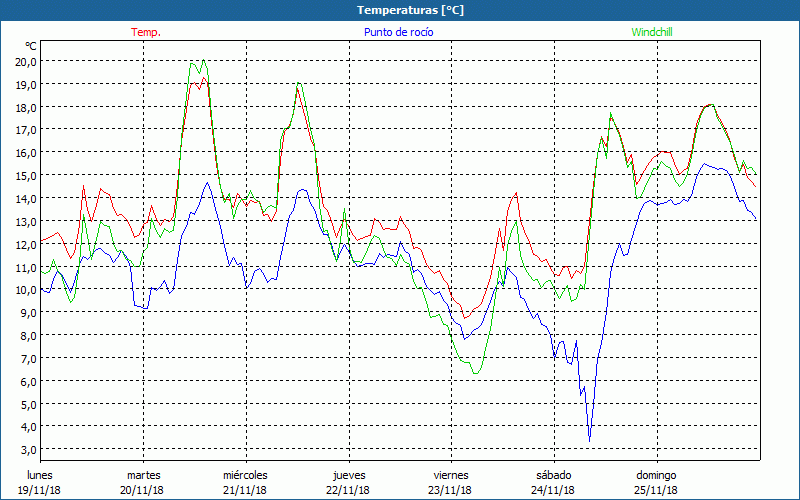Click the jueves day label
The image size is (800, 500).
[x=349, y=476]
